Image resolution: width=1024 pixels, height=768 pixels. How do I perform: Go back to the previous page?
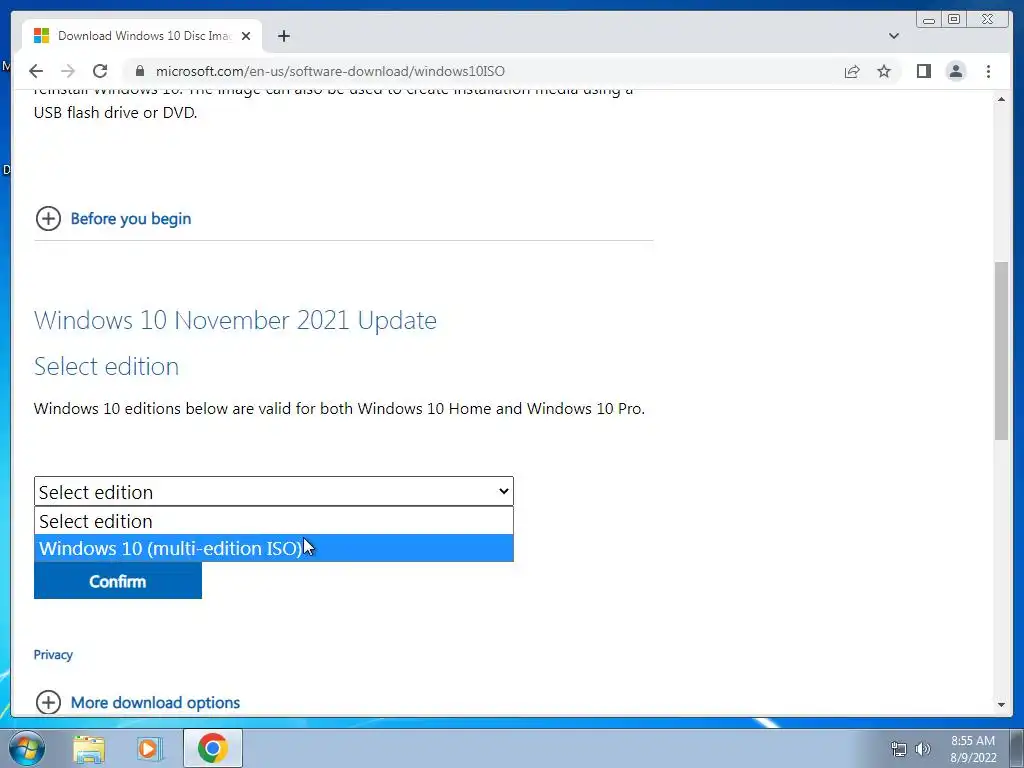pyautogui.click(x=36, y=71)
